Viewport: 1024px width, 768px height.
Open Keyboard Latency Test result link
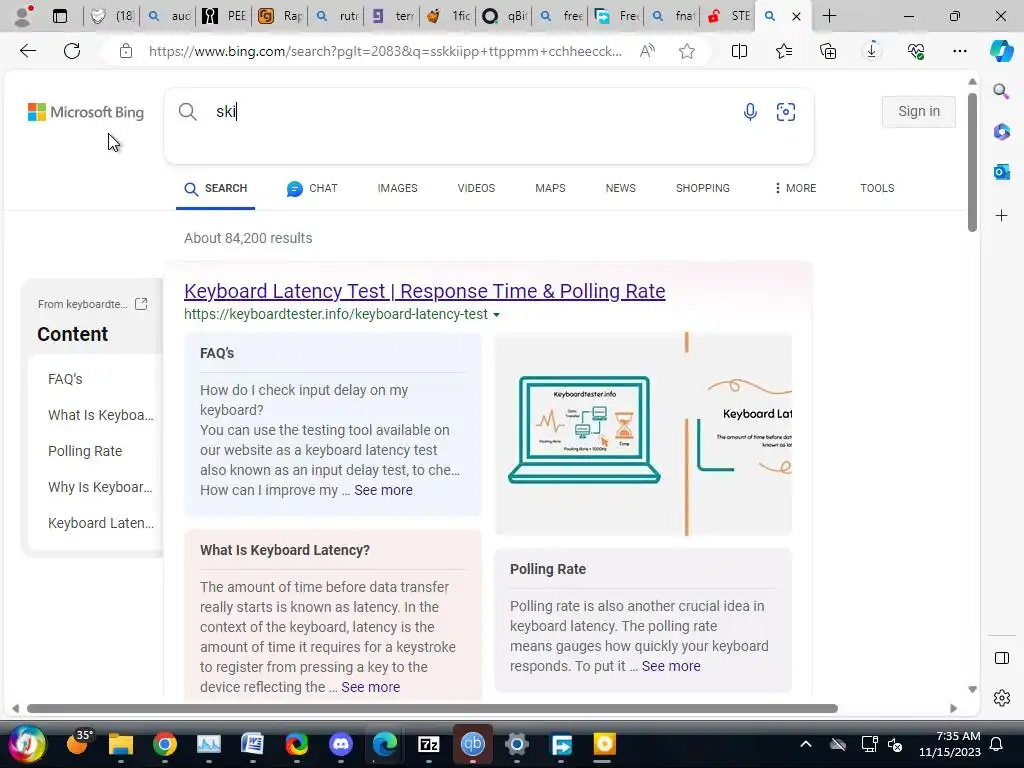click(424, 291)
